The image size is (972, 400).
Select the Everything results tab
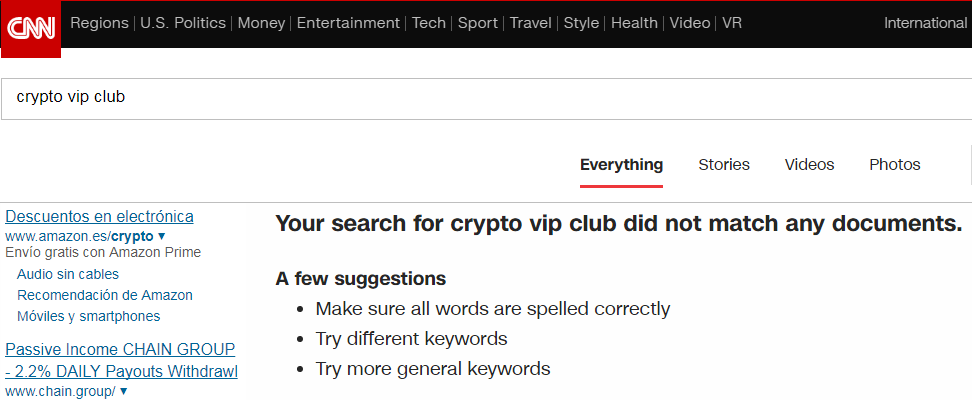tap(622, 165)
